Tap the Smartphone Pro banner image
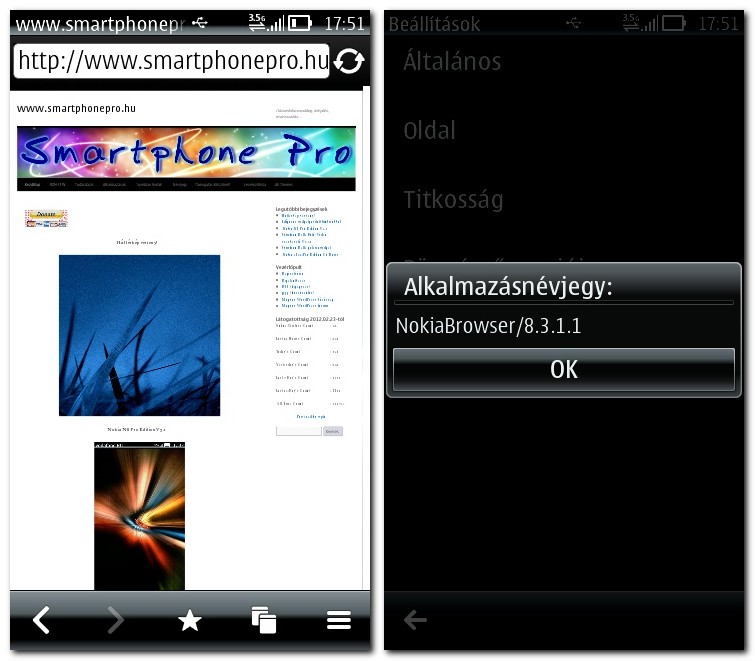 pyautogui.click(x=186, y=152)
